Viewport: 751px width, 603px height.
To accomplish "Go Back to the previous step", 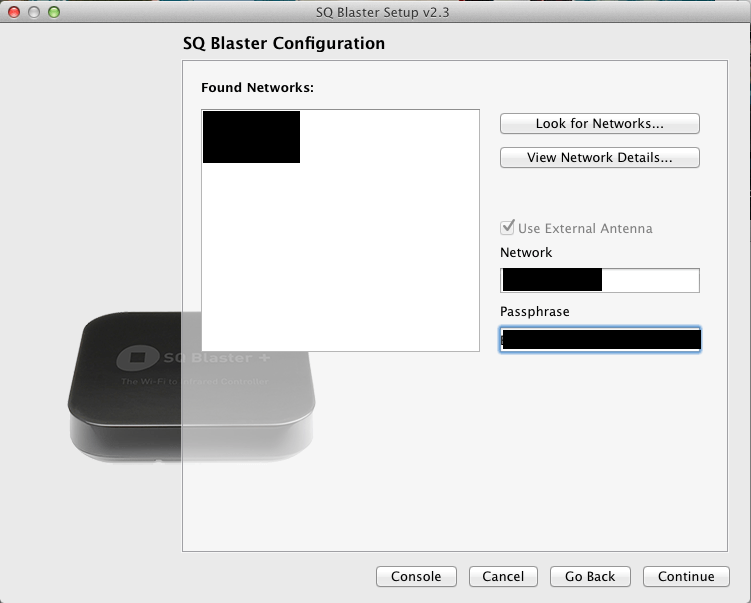I will [590, 576].
